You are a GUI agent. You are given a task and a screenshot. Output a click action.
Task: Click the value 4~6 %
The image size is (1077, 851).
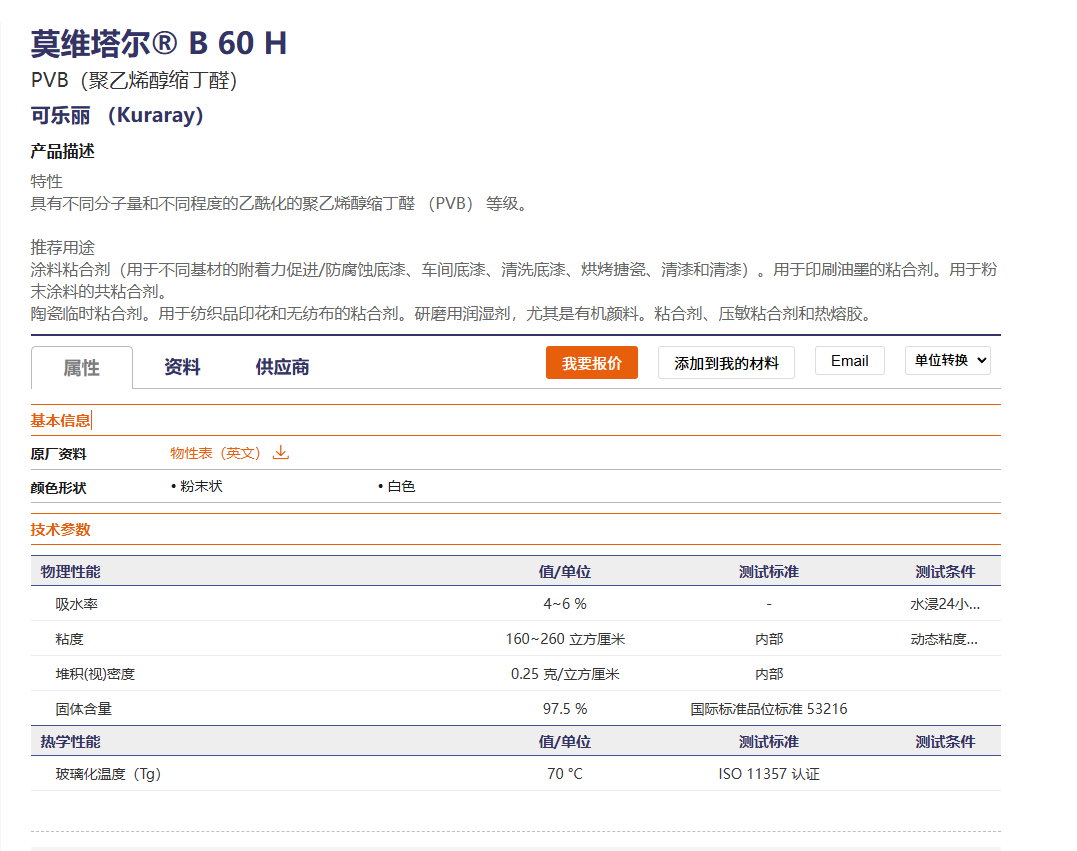565,604
